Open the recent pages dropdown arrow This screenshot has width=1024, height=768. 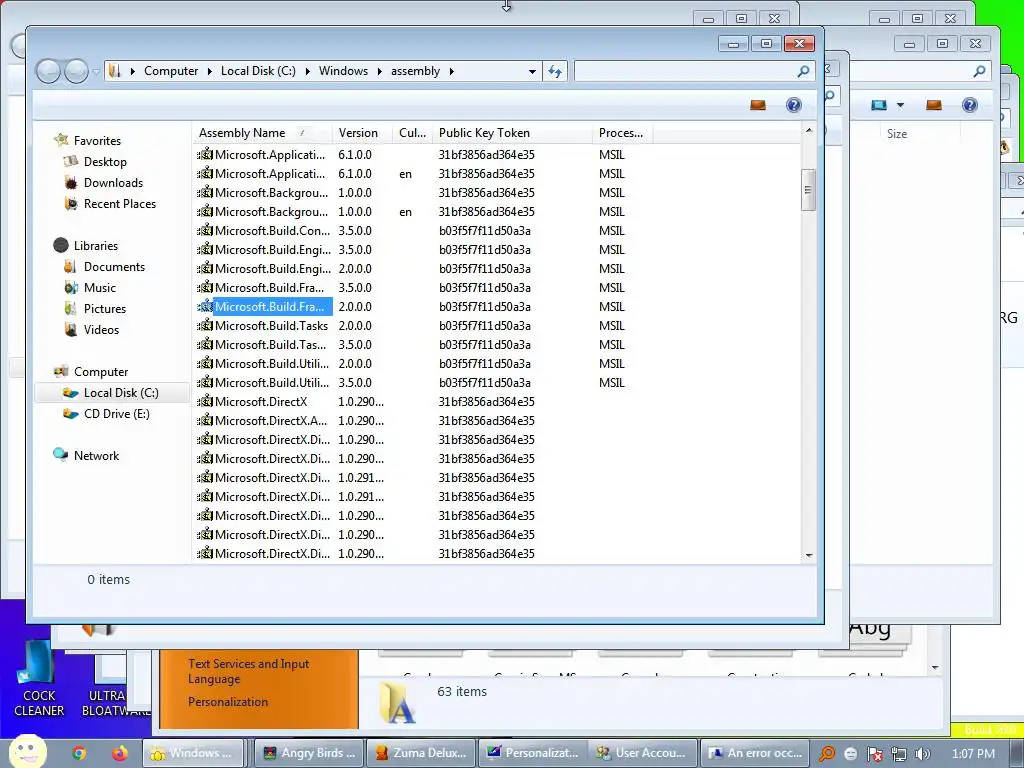[96, 71]
